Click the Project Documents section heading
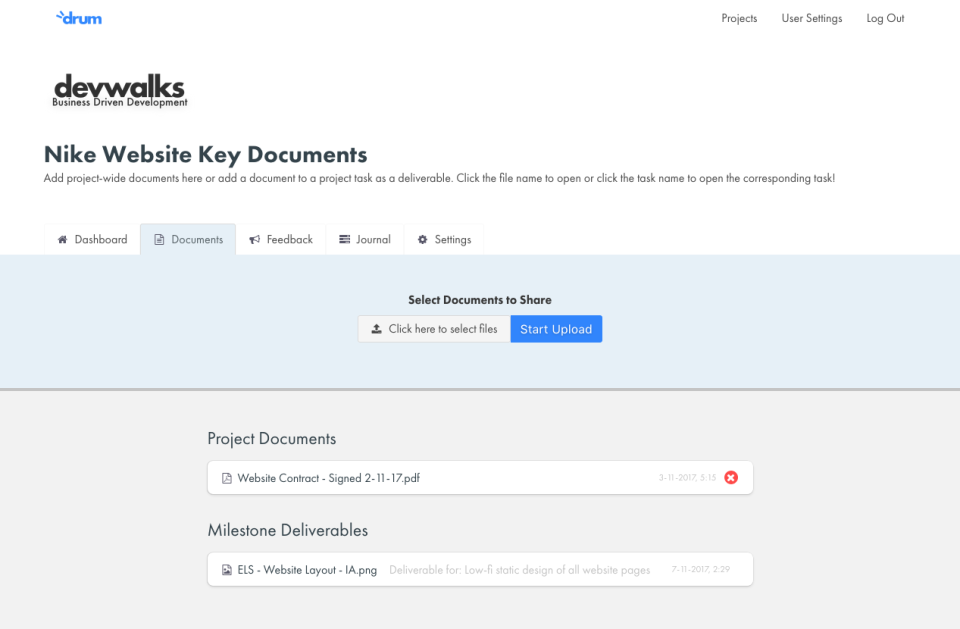The height and width of the screenshot is (629, 960). pyautogui.click(x=272, y=439)
